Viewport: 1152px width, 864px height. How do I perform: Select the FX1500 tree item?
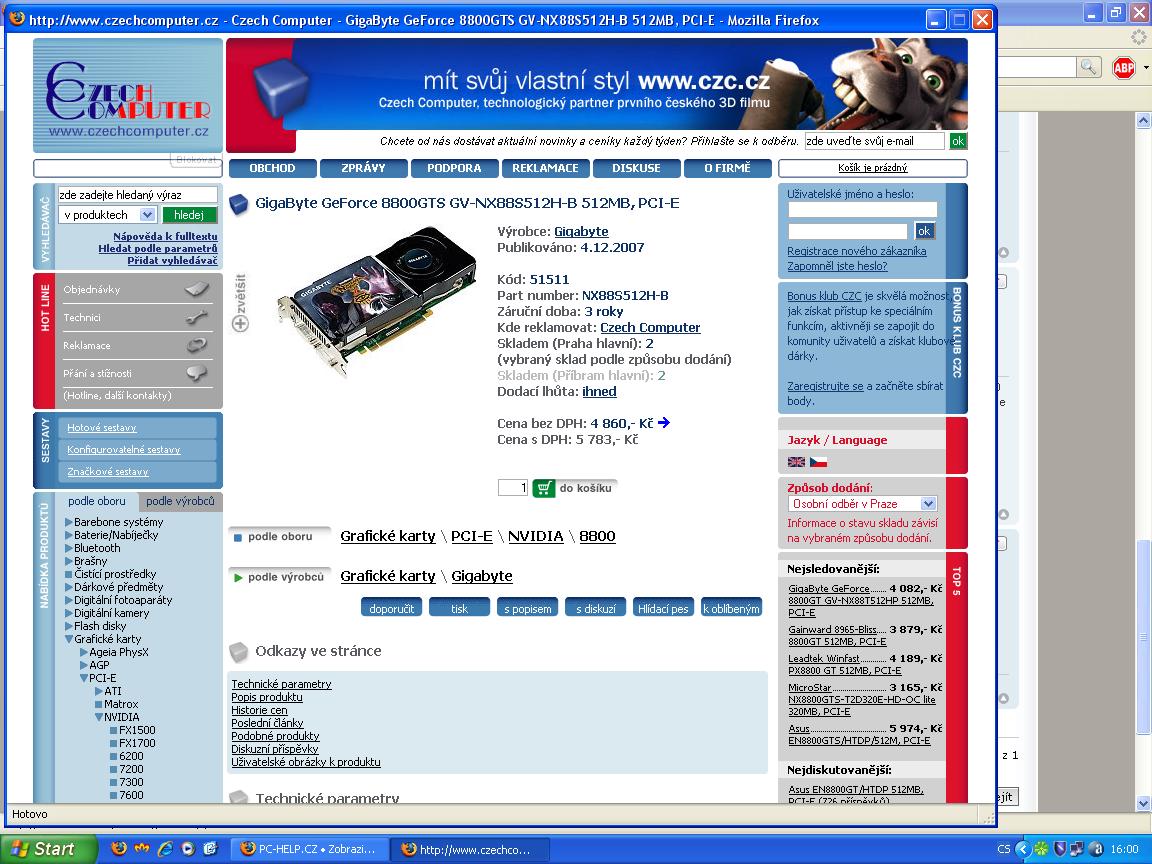(x=137, y=730)
